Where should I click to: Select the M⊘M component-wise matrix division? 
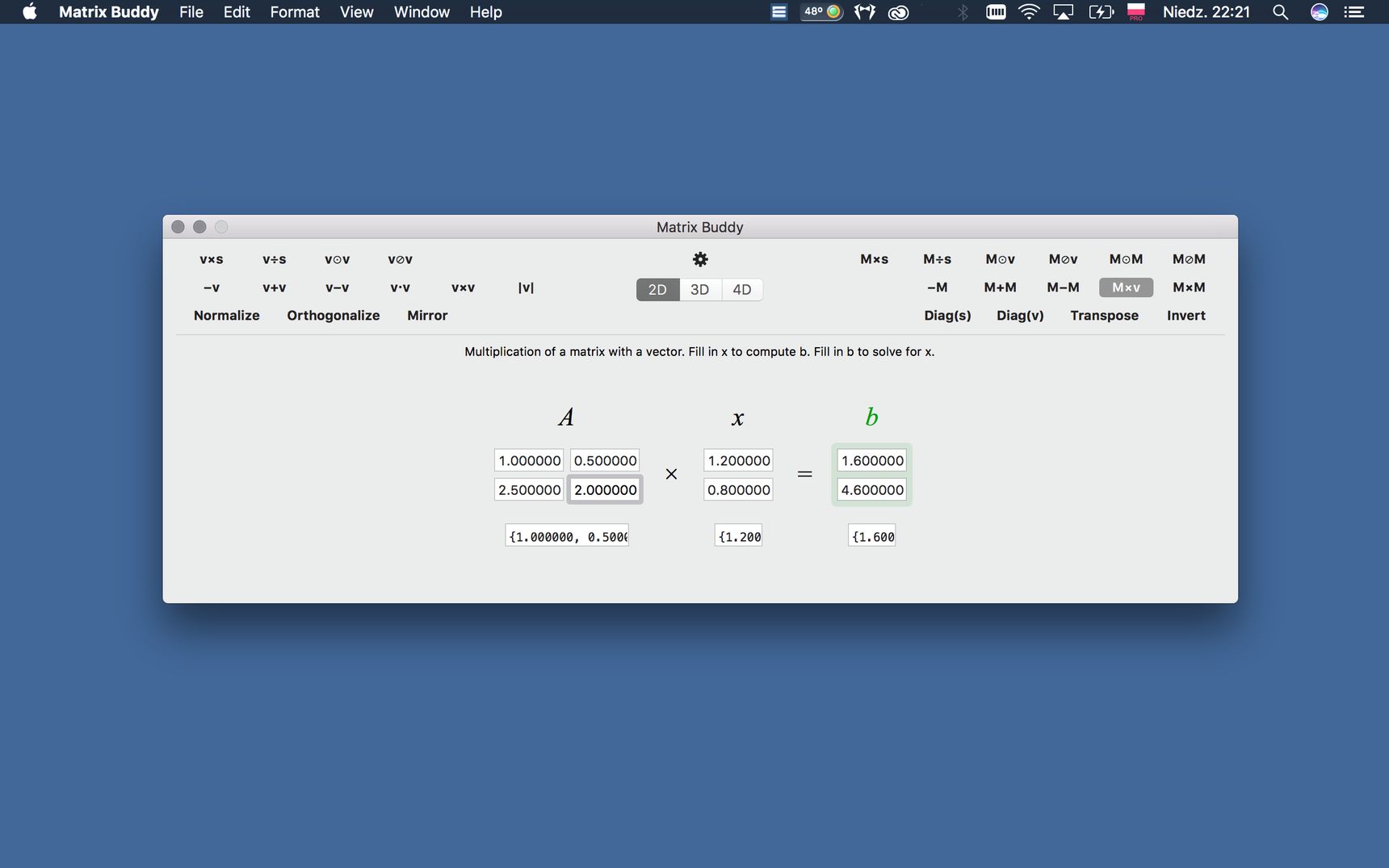pyautogui.click(x=1190, y=259)
